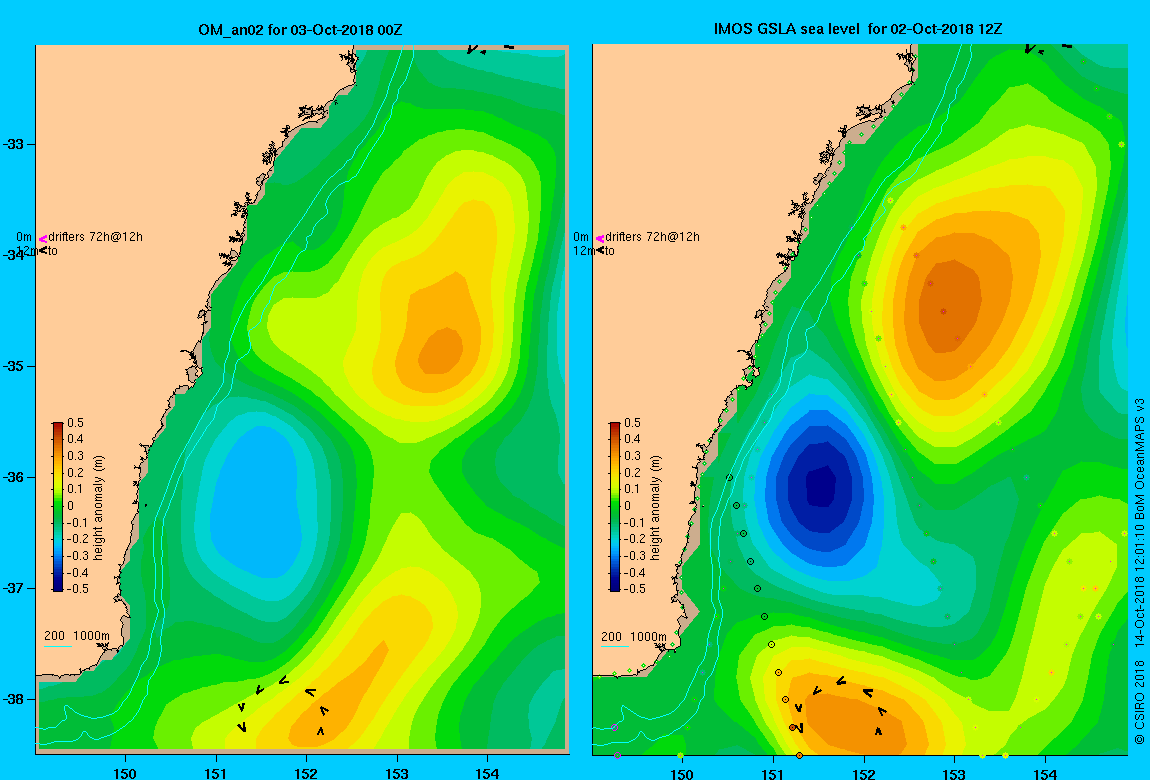Click the 0.5 value on right color bar

coord(632,423)
